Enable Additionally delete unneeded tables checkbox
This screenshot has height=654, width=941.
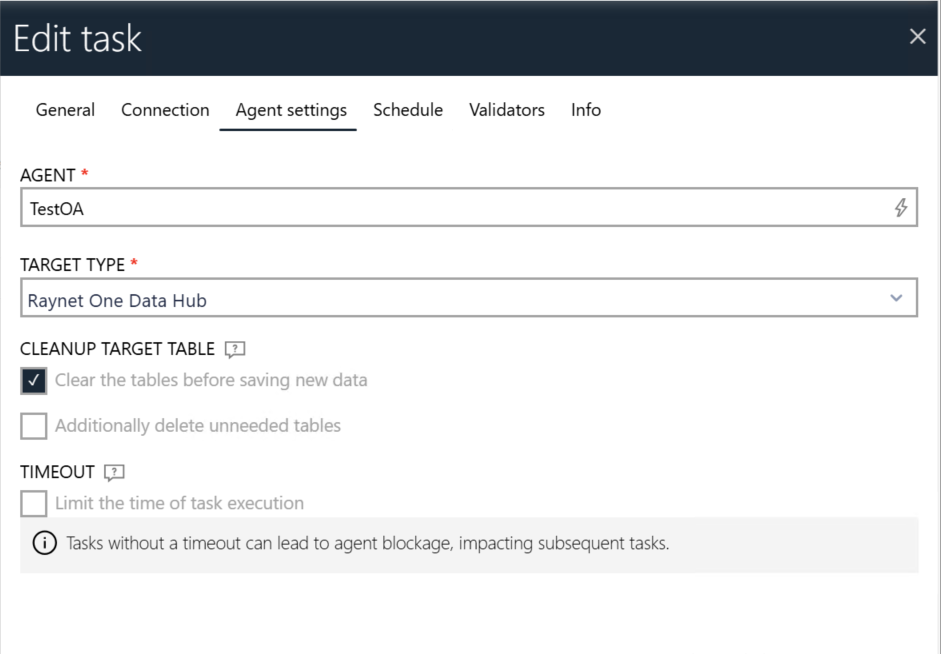coord(33,426)
